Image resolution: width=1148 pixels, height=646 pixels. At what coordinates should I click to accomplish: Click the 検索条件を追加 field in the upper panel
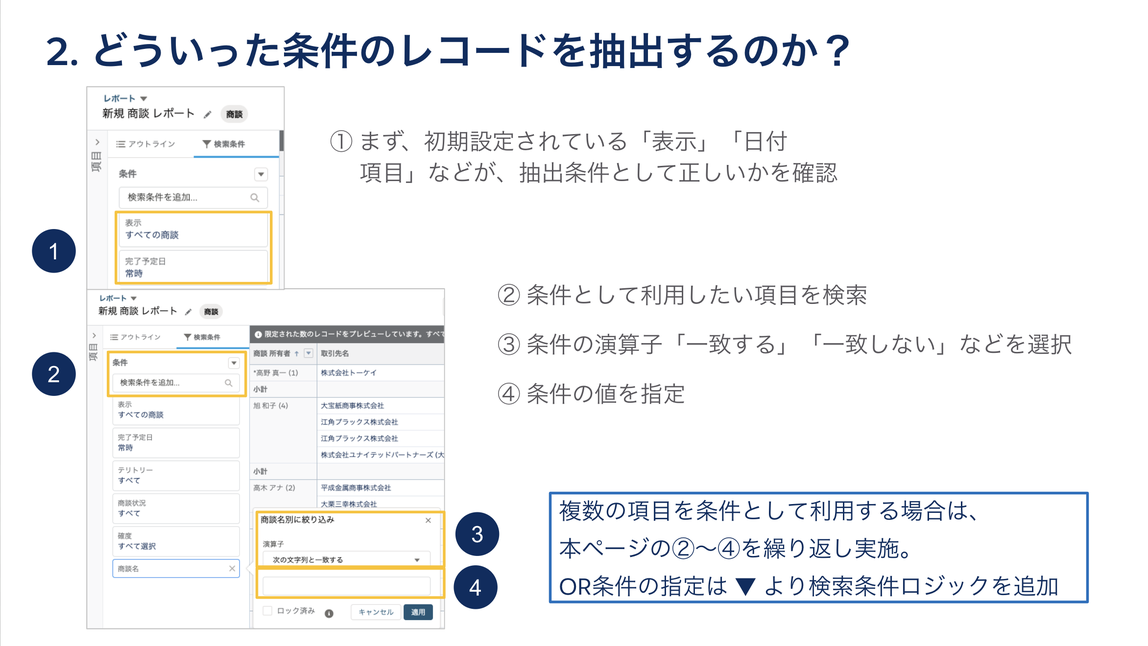pyautogui.click(x=193, y=197)
